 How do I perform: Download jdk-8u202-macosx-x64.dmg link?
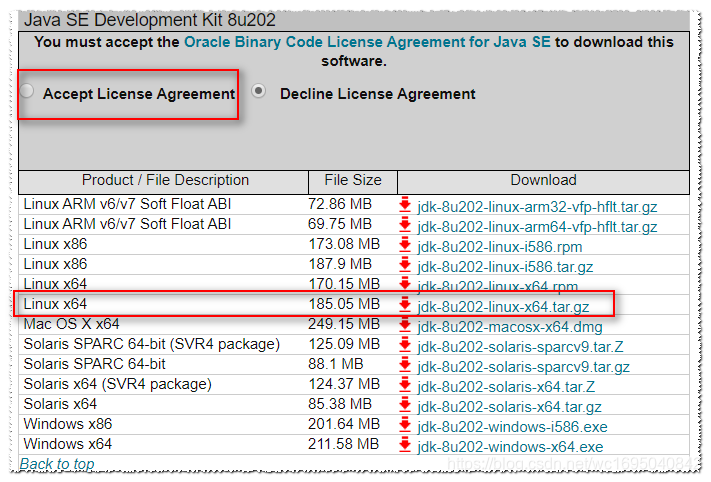pos(510,327)
